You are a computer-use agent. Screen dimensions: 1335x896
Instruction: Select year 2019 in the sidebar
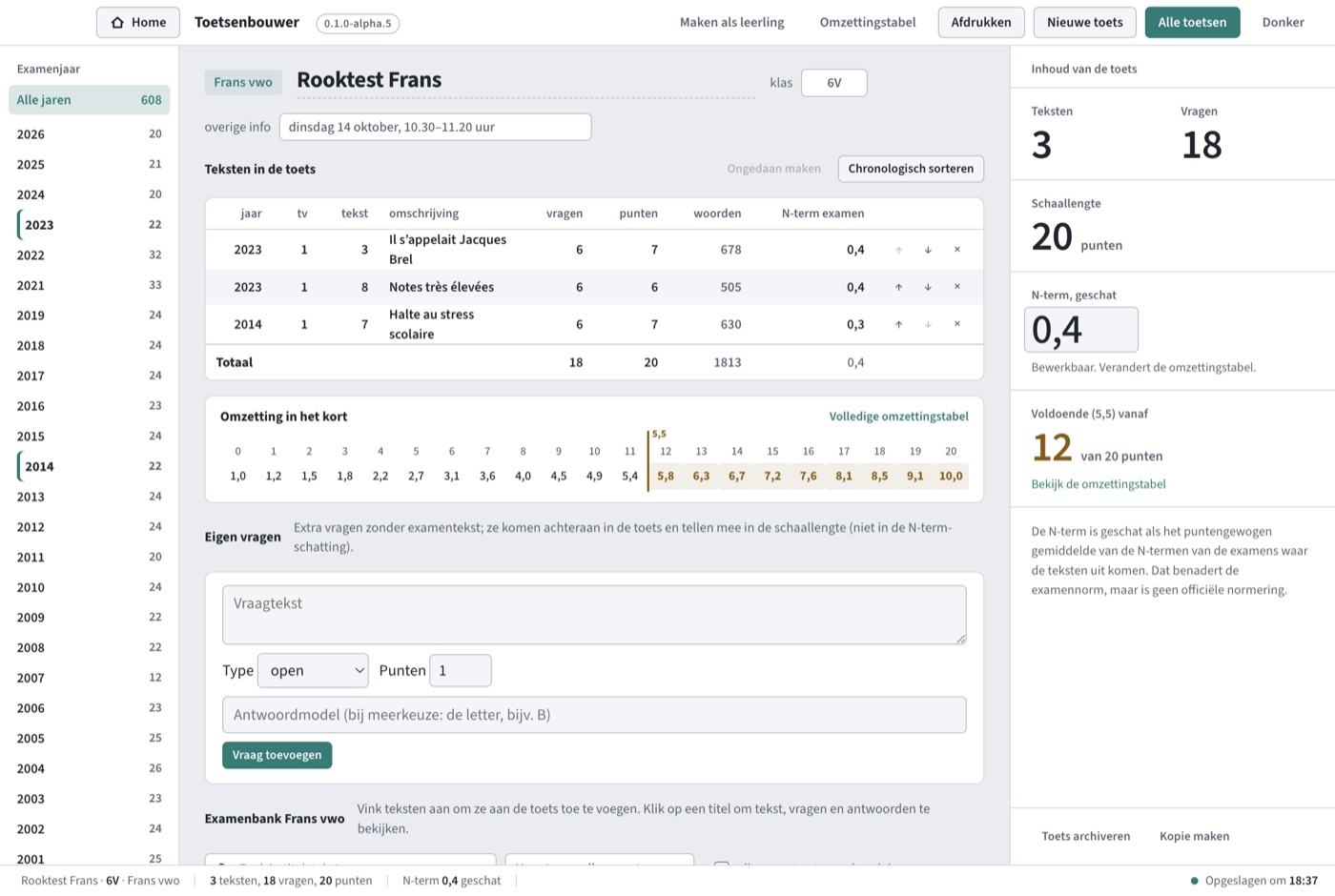(x=90, y=316)
